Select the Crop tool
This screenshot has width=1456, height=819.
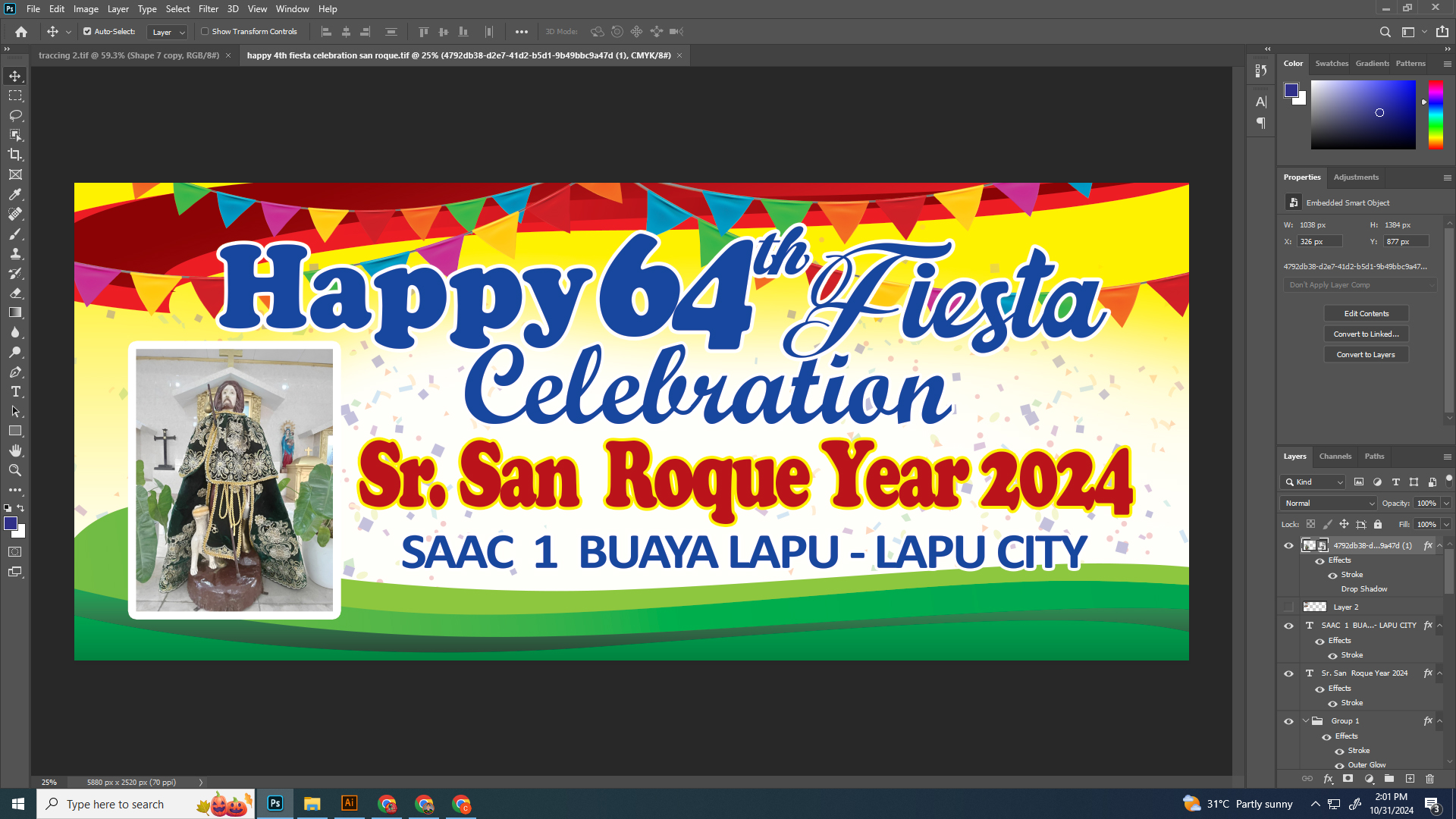15,155
